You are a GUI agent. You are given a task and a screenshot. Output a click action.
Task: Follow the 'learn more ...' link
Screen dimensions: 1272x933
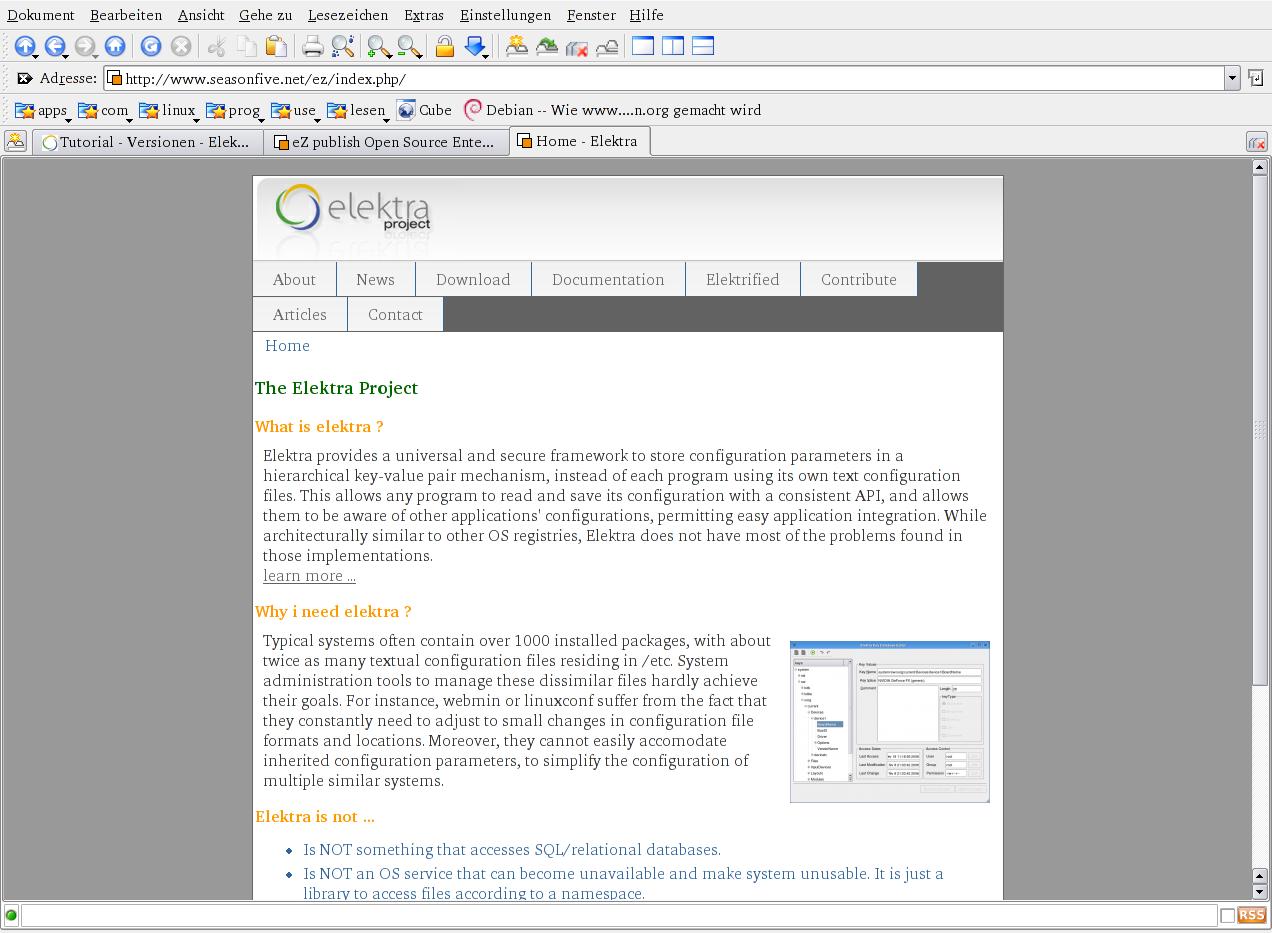pyautogui.click(x=309, y=575)
